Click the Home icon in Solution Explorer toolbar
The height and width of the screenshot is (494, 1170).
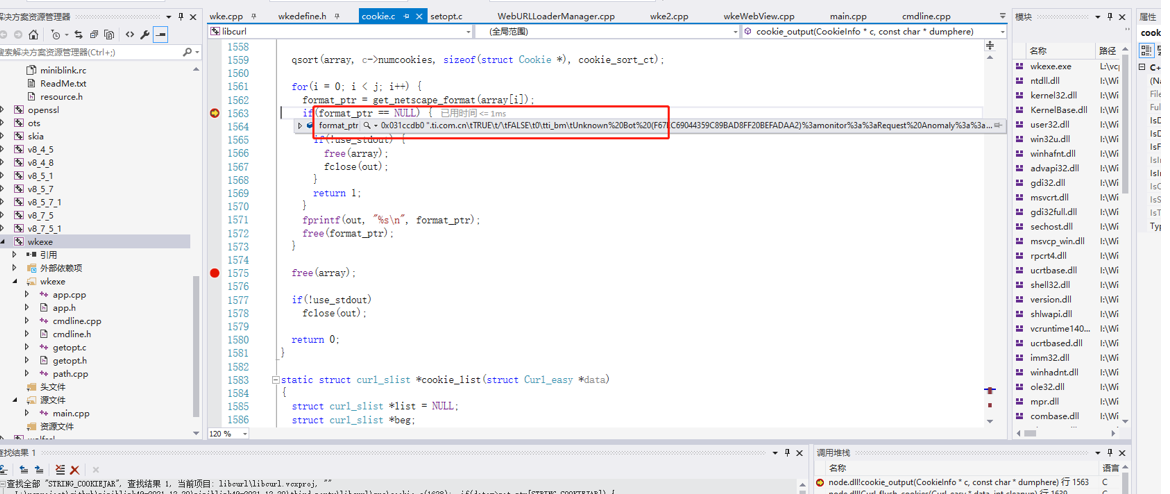click(34, 34)
